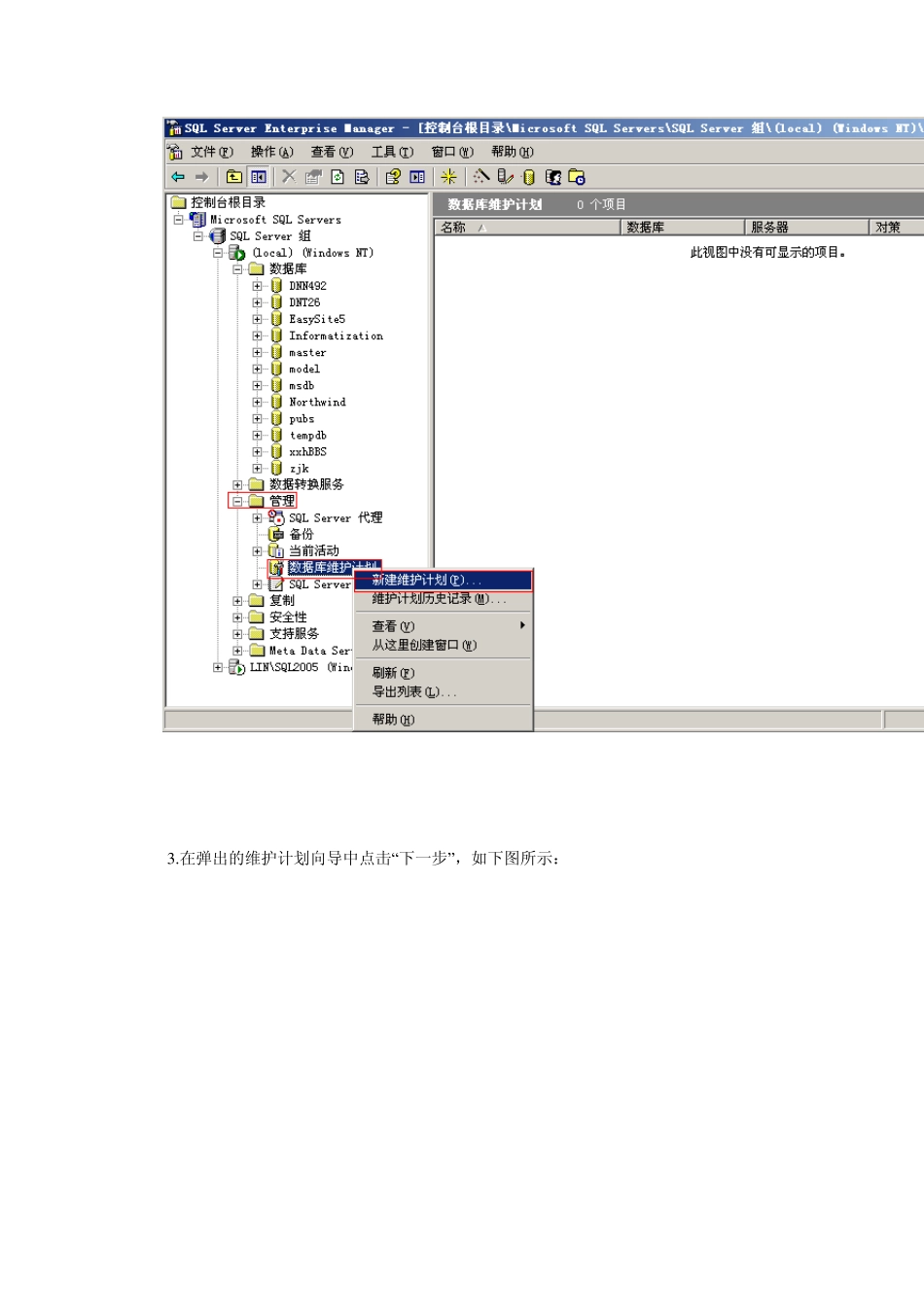Expand the LIN\SQL2005 server node
The height and width of the screenshot is (1307, 924).
(x=218, y=667)
